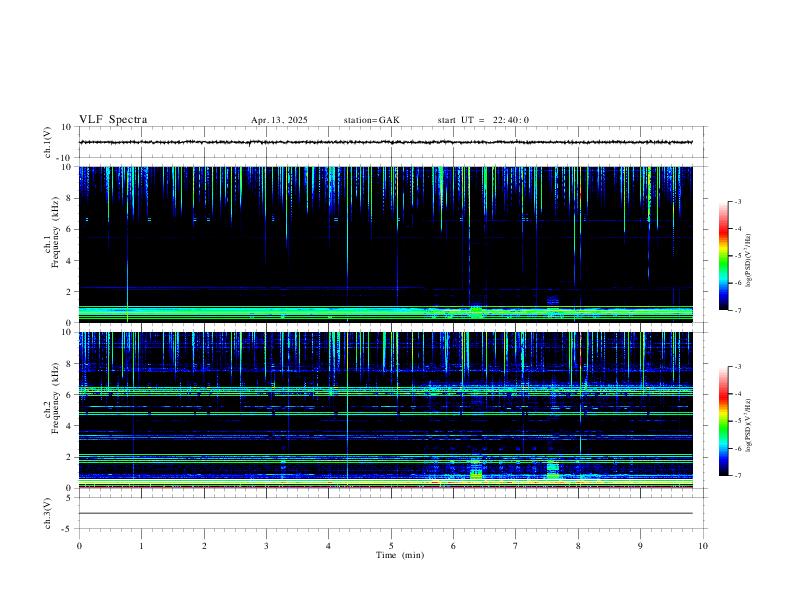
Task: Click time axis tick label "5"
Action: click(x=391, y=546)
